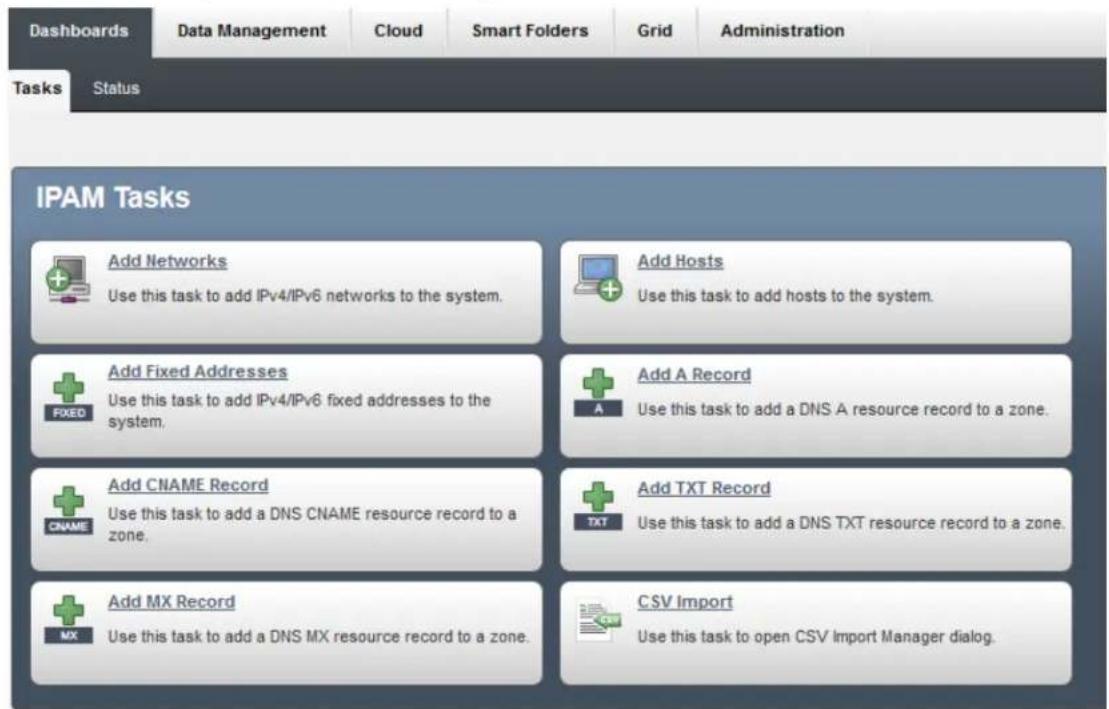Open the Add TXT Record link
Image resolution: width=1109 pixels, height=709 pixels.
tap(704, 488)
